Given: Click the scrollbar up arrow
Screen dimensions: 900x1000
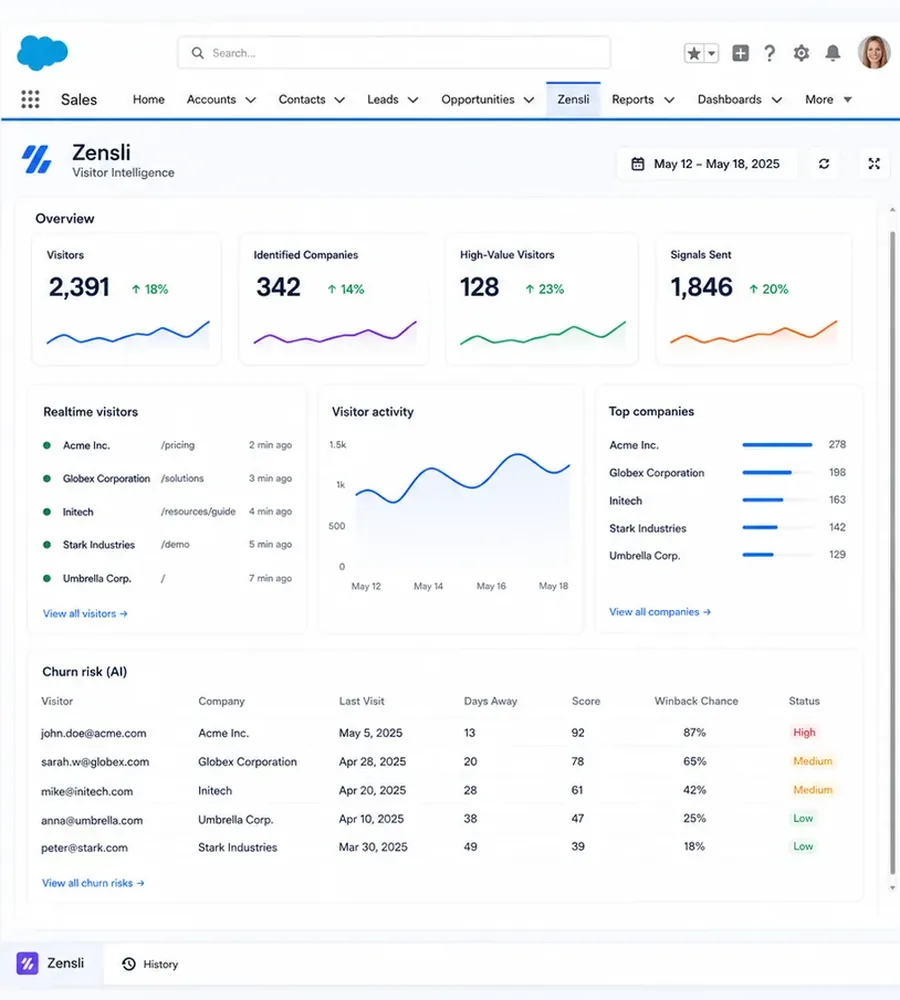Looking at the screenshot, I should click(892, 209).
